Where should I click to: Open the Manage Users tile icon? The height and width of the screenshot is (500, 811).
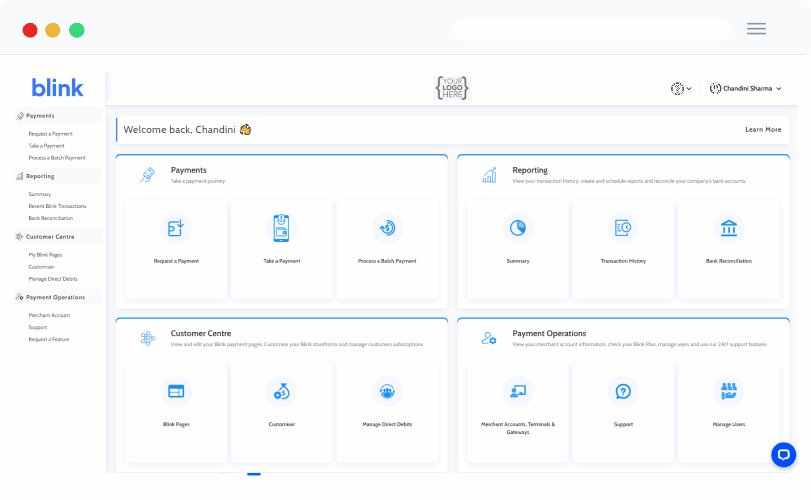click(x=729, y=391)
